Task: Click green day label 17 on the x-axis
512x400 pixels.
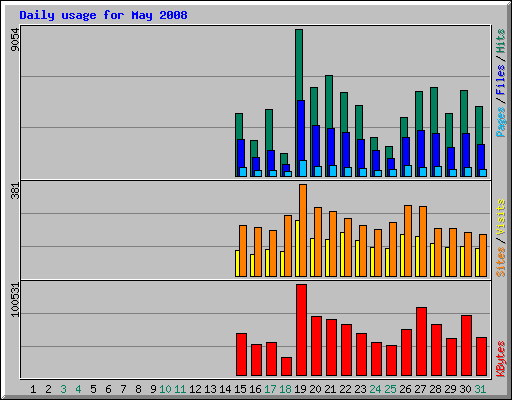Action: pos(270,389)
